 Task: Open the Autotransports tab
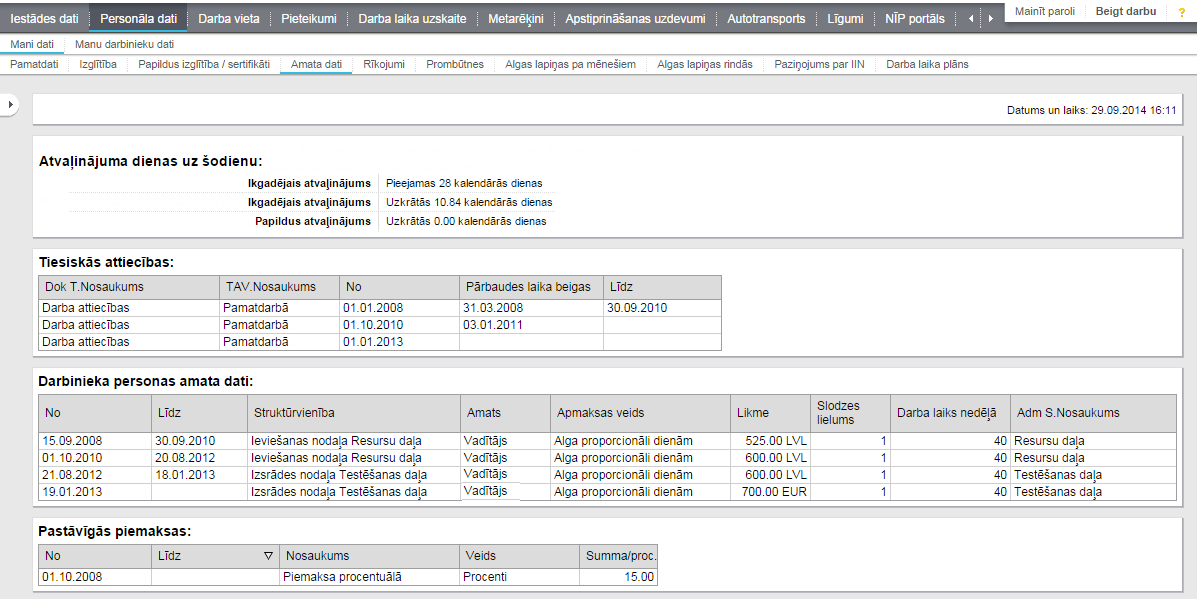tap(766, 18)
